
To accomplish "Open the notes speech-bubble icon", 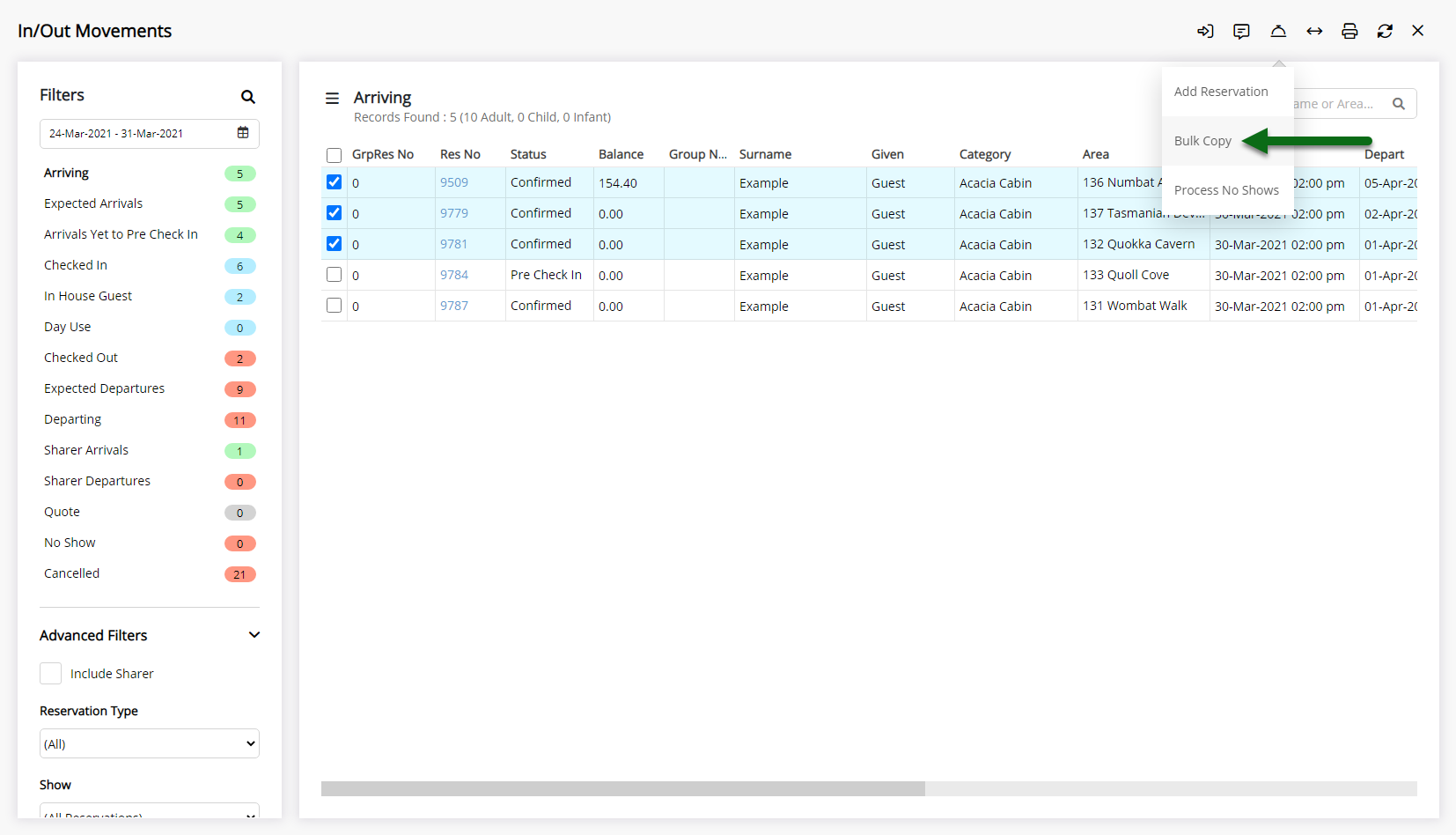I will 1241,31.
